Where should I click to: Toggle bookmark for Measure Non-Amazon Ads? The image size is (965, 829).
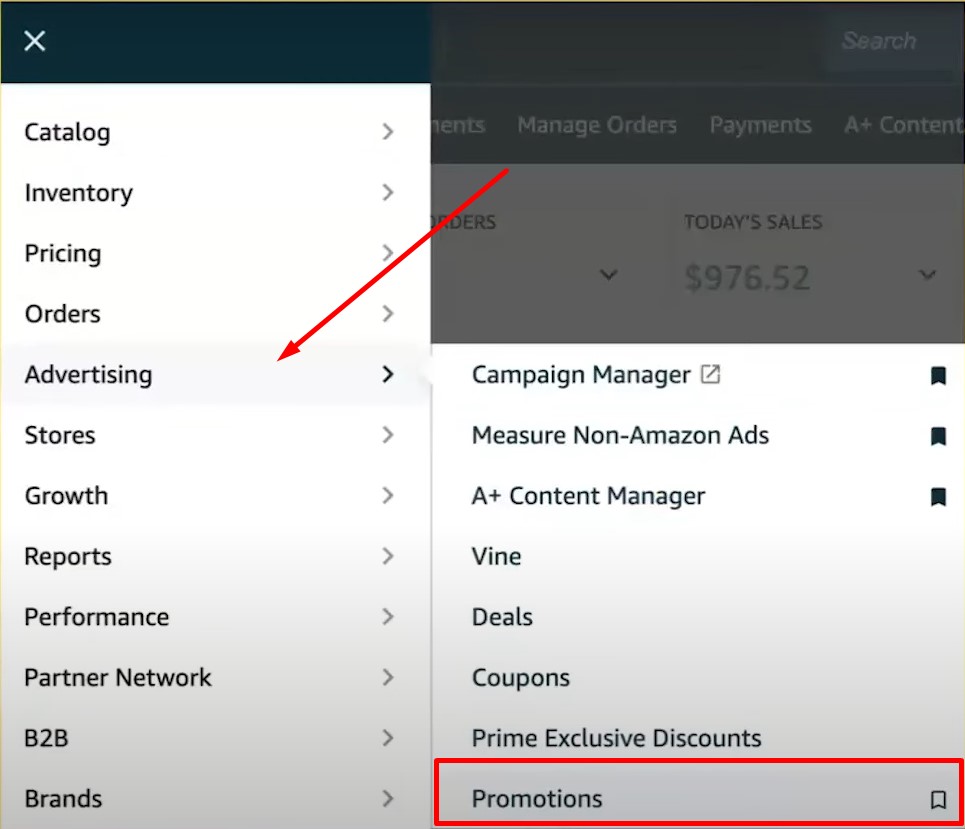click(938, 436)
